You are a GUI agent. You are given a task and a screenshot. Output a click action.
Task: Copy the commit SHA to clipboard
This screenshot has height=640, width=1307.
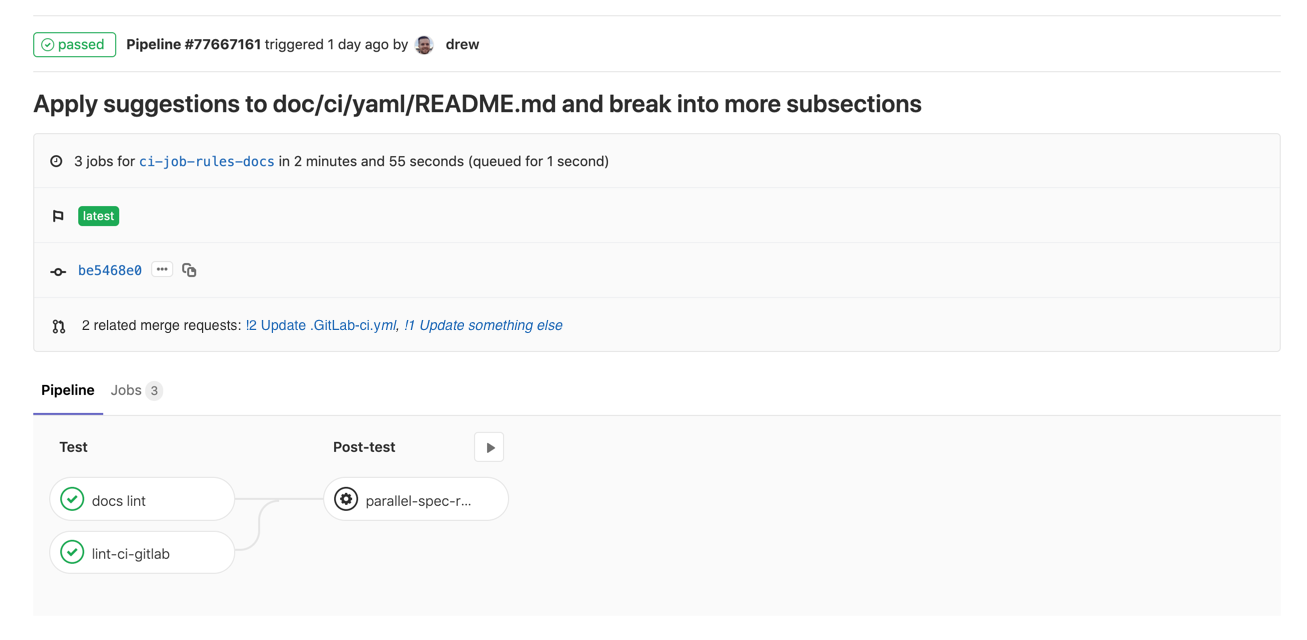point(189,270)
